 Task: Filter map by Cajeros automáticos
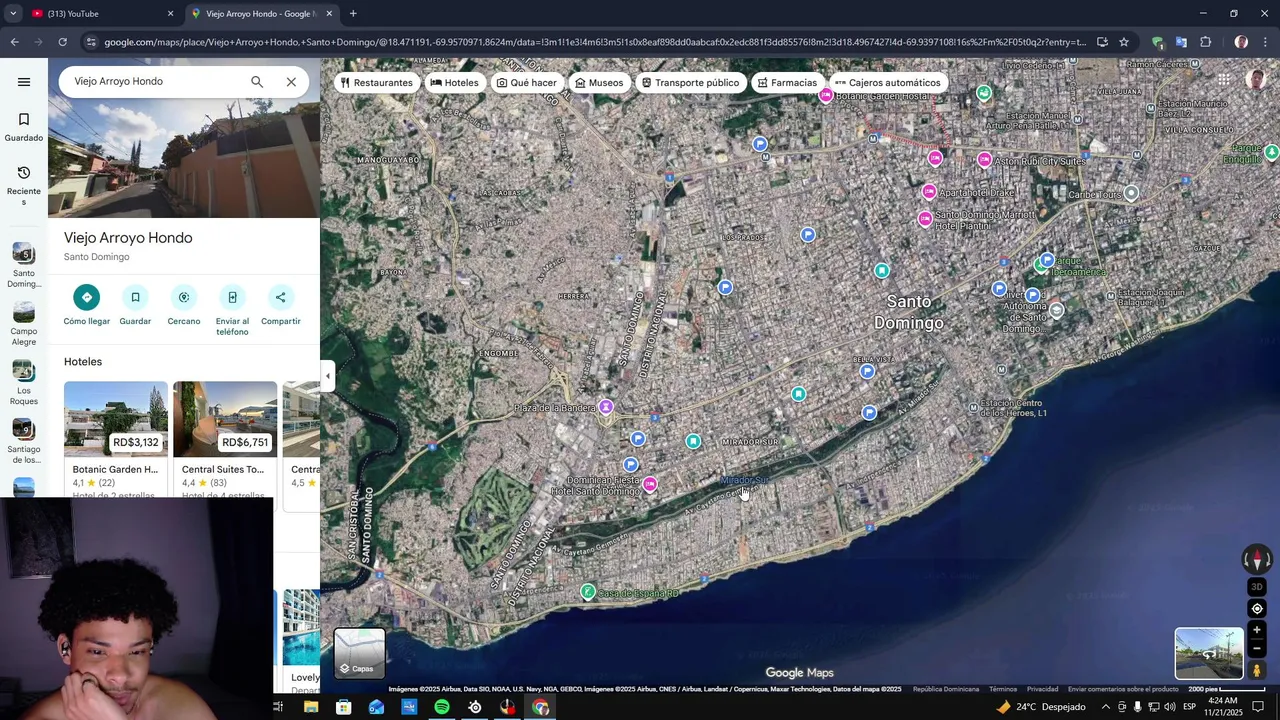click(x=887, y=83)
